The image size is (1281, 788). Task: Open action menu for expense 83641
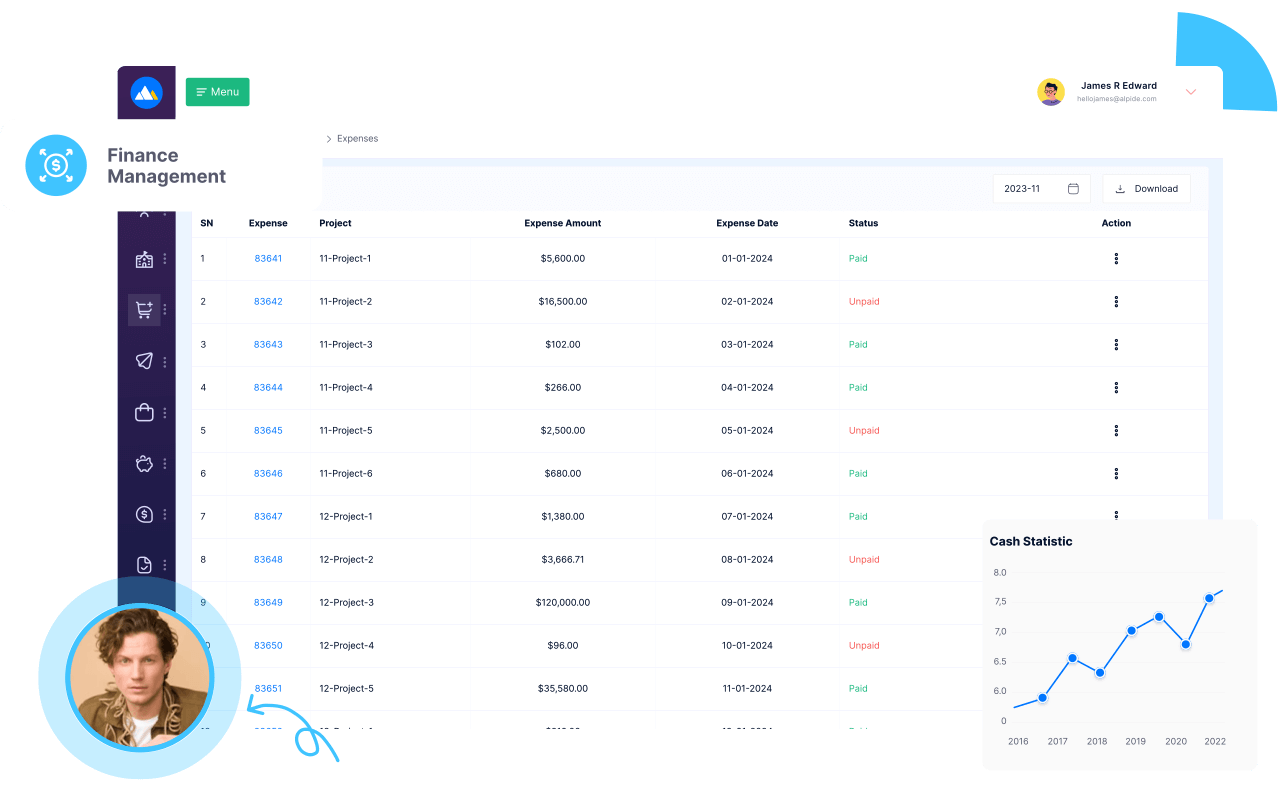[x=1116, y=258]
